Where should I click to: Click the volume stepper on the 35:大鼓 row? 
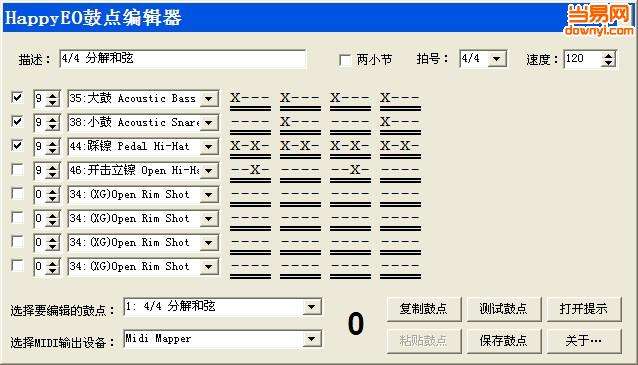pyautogui.click(x=52, y=99)
